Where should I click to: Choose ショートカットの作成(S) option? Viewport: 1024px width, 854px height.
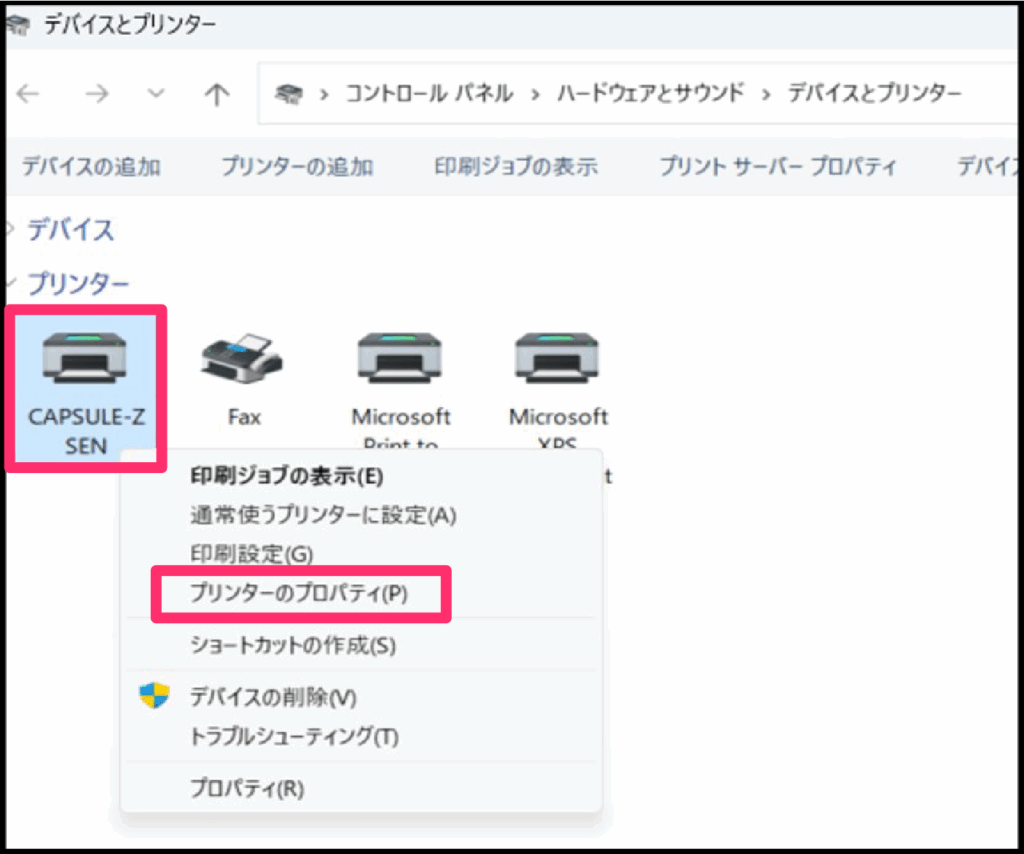tap(293, 646)
